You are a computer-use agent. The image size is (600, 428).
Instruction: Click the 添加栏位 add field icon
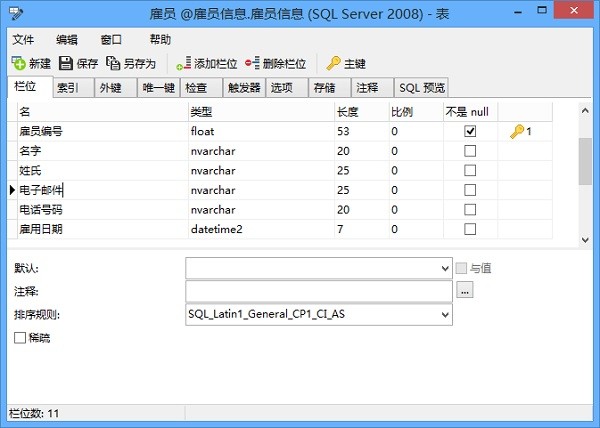[184, 63]
